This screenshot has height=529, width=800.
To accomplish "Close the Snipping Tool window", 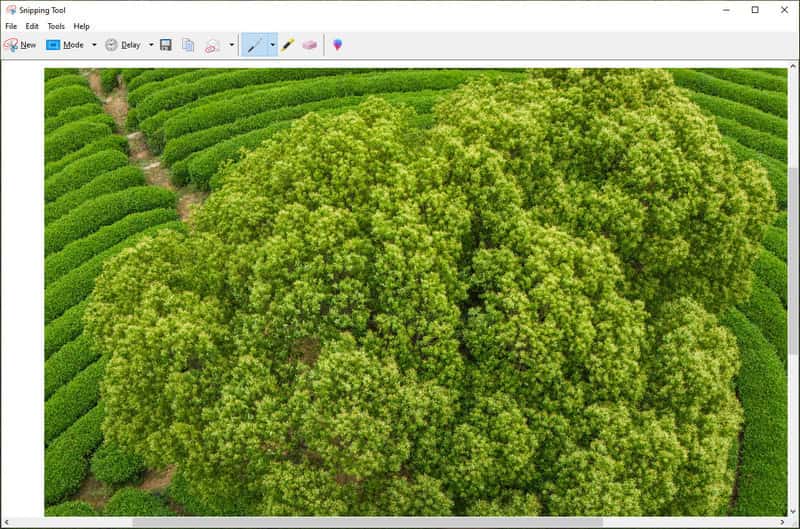I will pyautogui.click(x=784, y=10).
